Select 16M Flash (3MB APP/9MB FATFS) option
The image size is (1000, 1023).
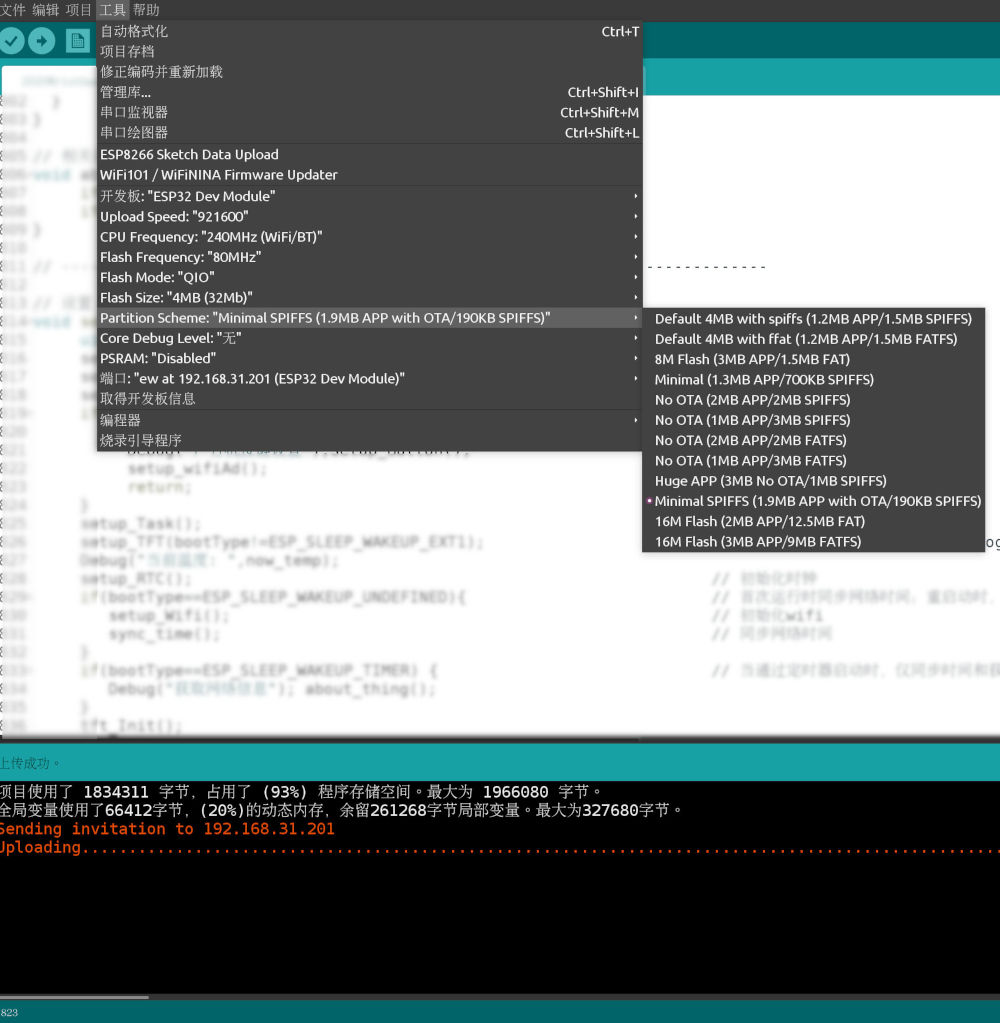click(x=757, y=542)
